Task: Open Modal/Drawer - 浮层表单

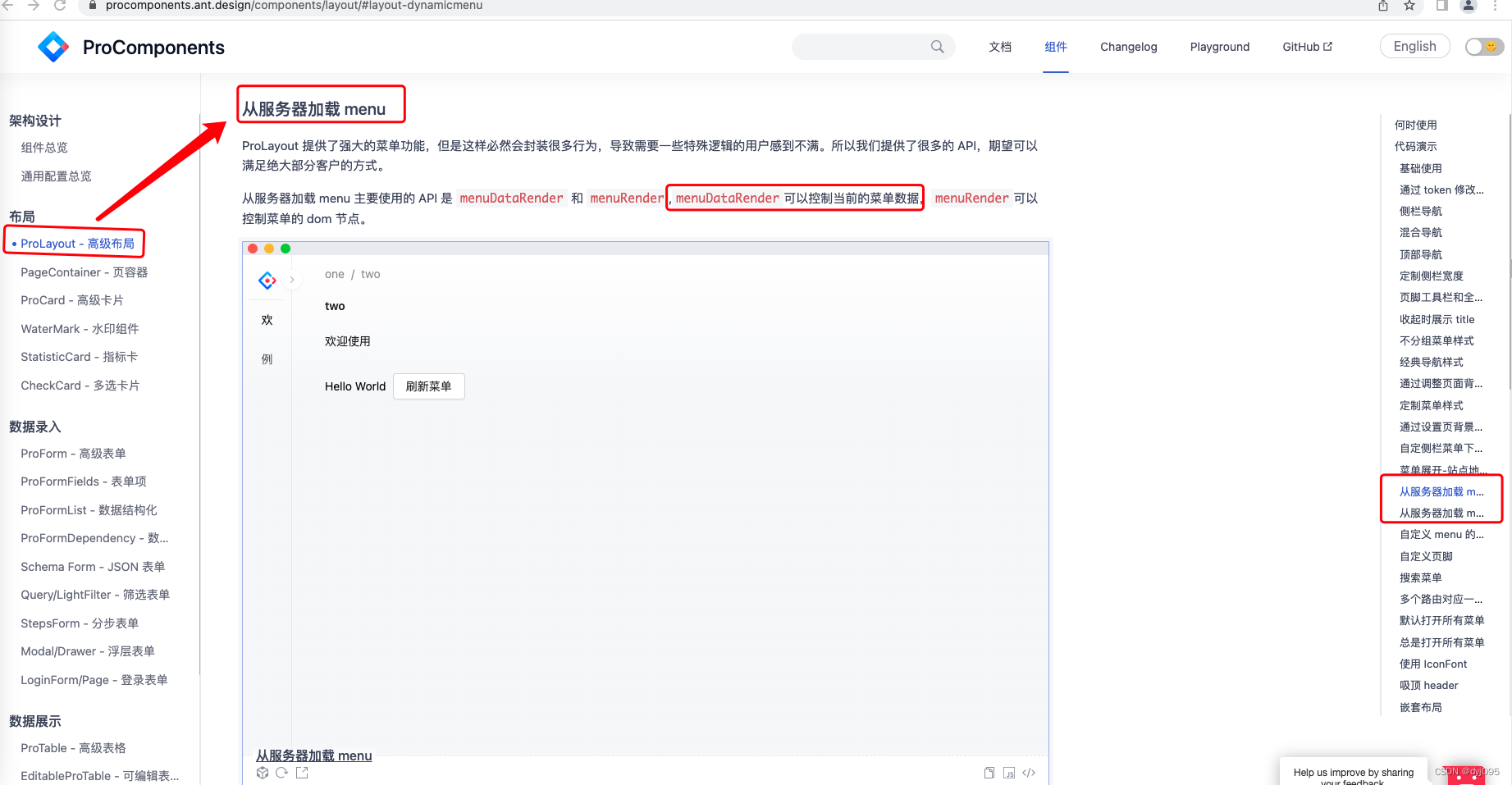Action: [88, 651]
